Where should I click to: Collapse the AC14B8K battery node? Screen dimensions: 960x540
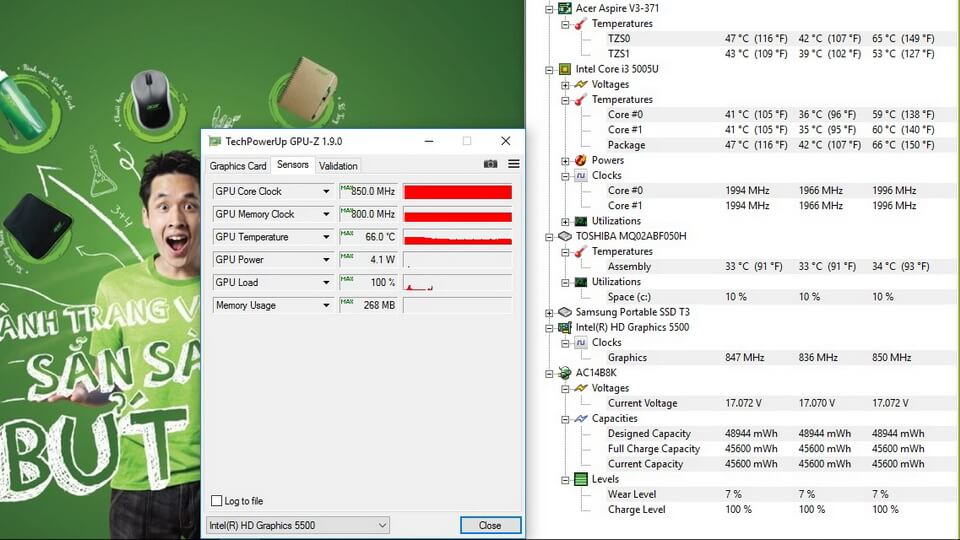549,373
